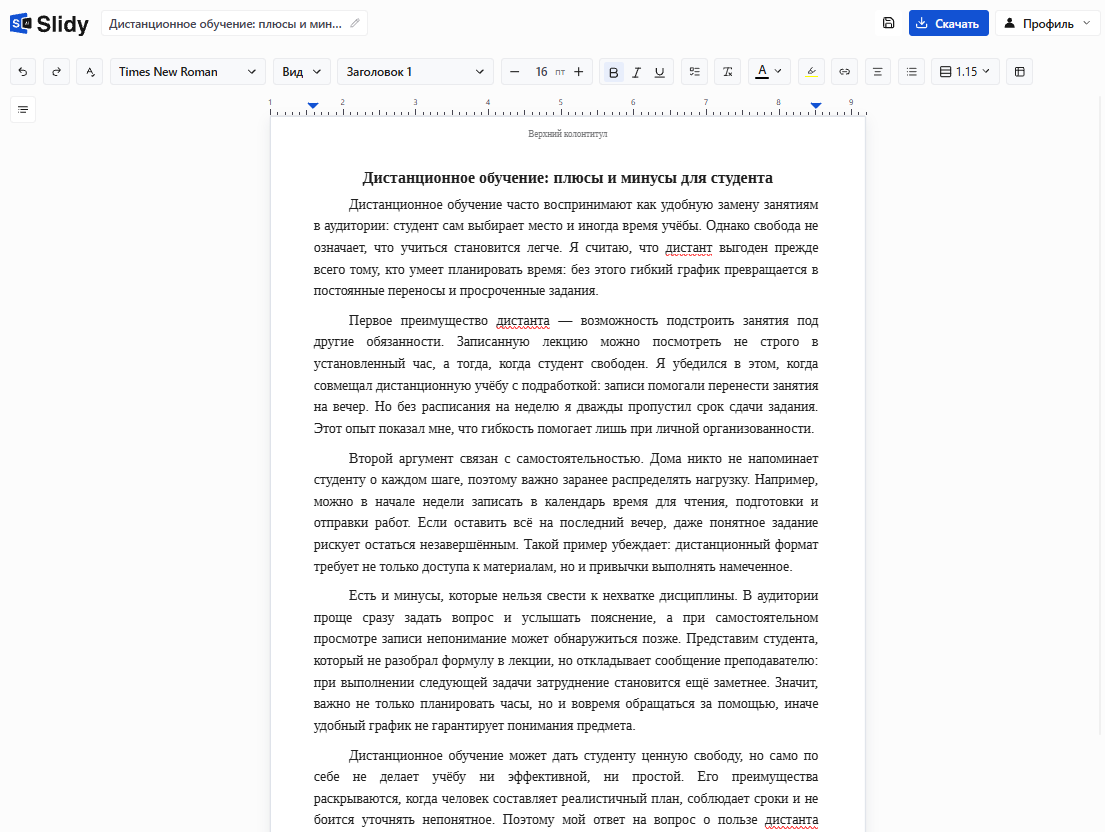Decrease font size with minus button
1105x832 pixels.
[x=514, y=72]
